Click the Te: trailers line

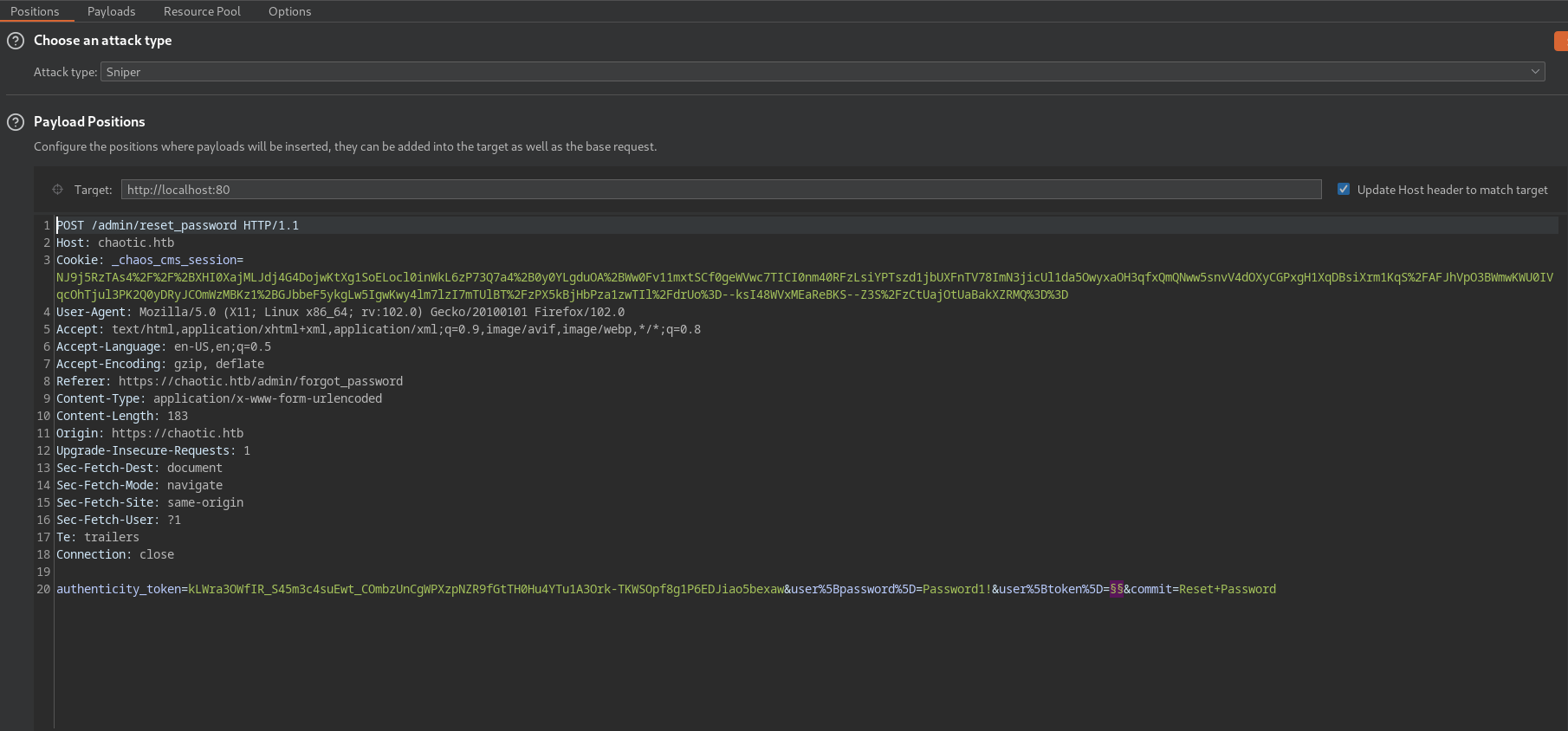[98, 537]
